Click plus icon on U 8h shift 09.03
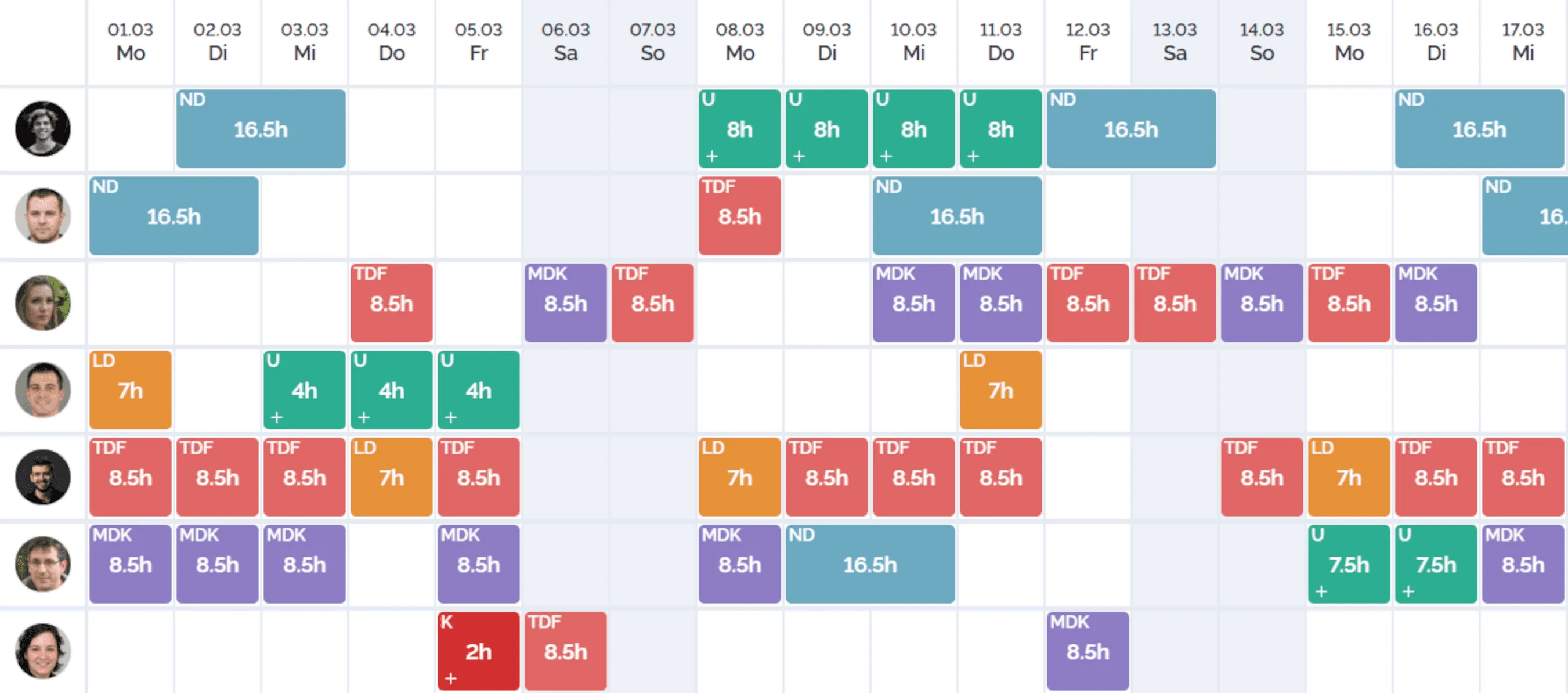The image size is (1568, 693). pos(799,157)
